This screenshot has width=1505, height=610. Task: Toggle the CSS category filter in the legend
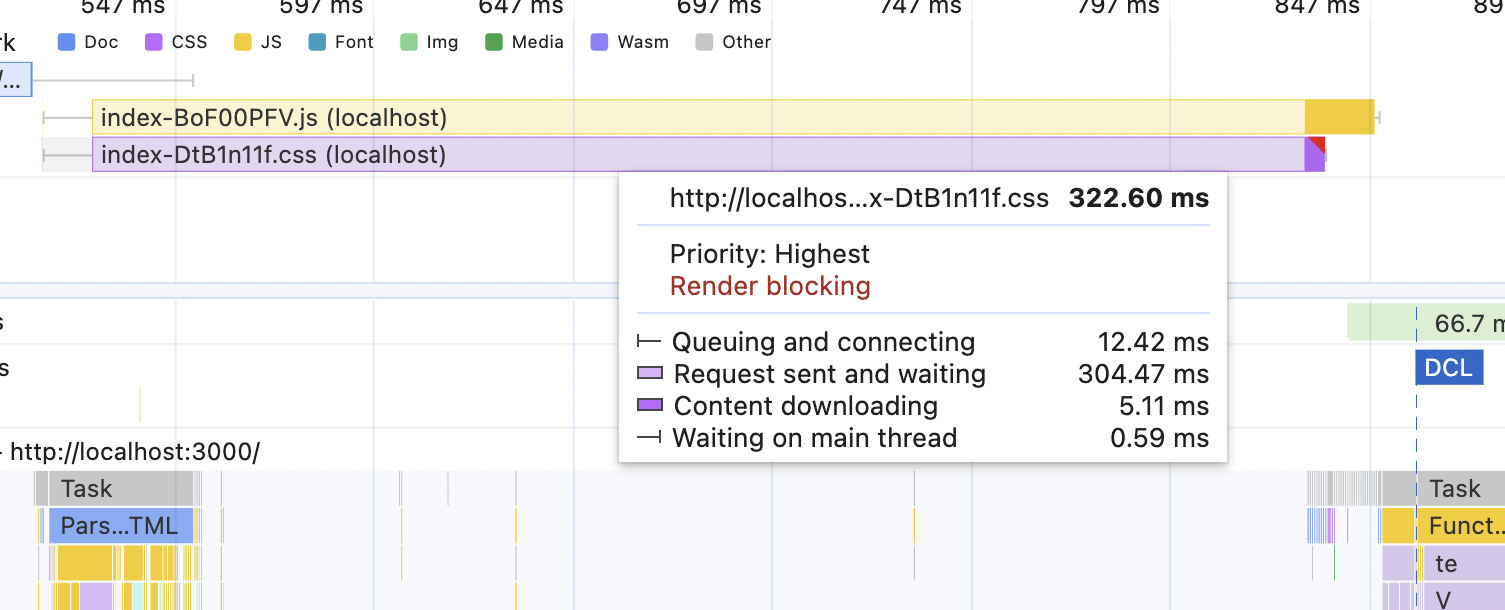click(x=153, y=42)
